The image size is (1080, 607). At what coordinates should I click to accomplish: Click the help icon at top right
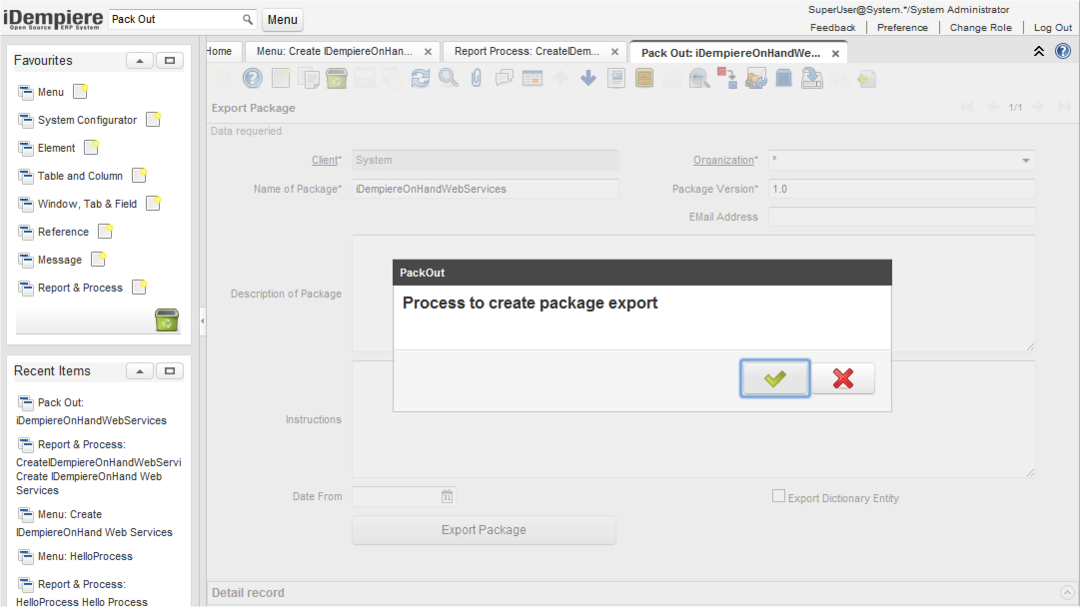1063,51
